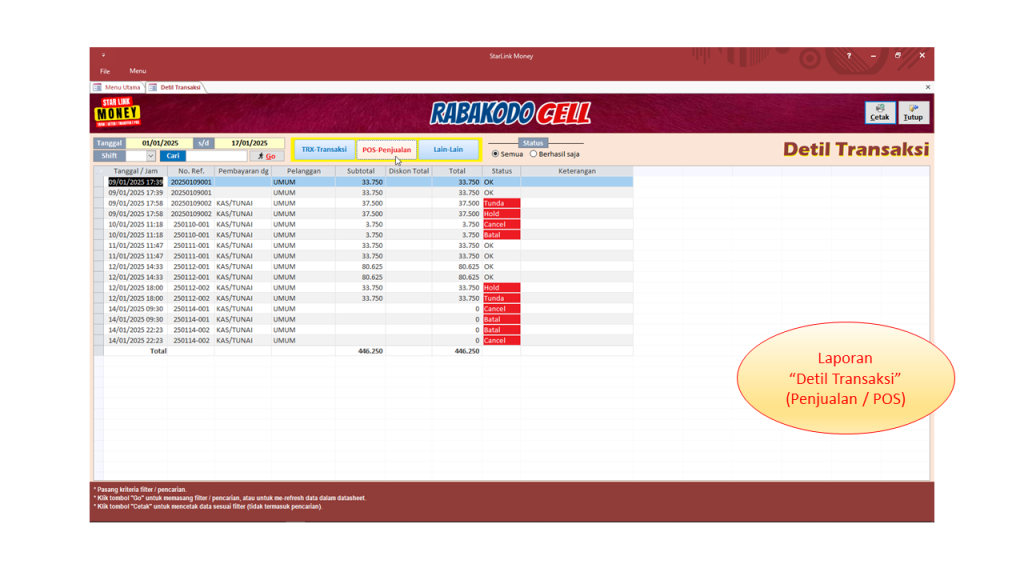Click Batal status on 10/01/2025 11:18 row

[502, 235]
